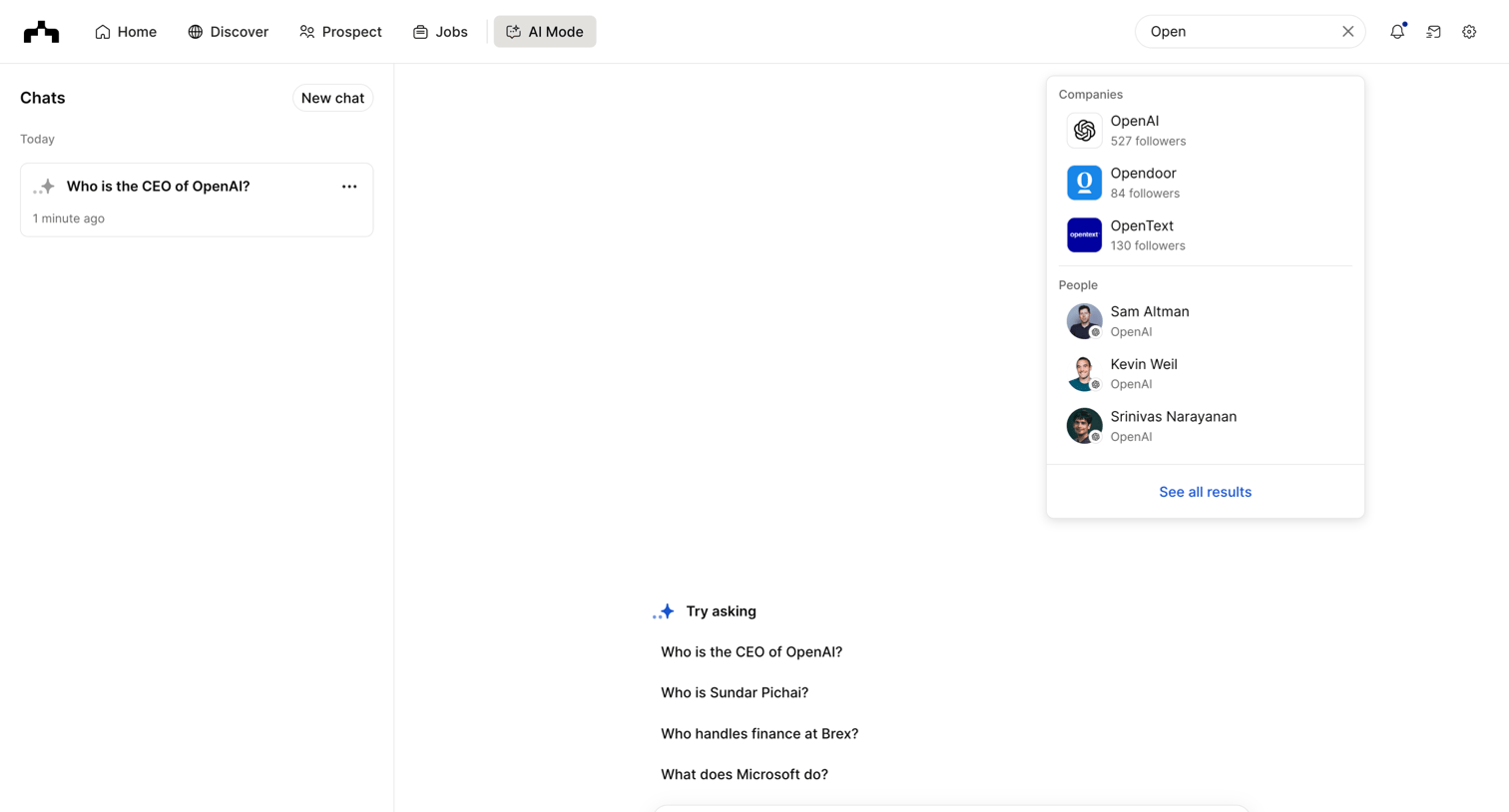Ask 'Who handles finance at Brex?'
This screenshot has width=1509, height=812.
759,733
